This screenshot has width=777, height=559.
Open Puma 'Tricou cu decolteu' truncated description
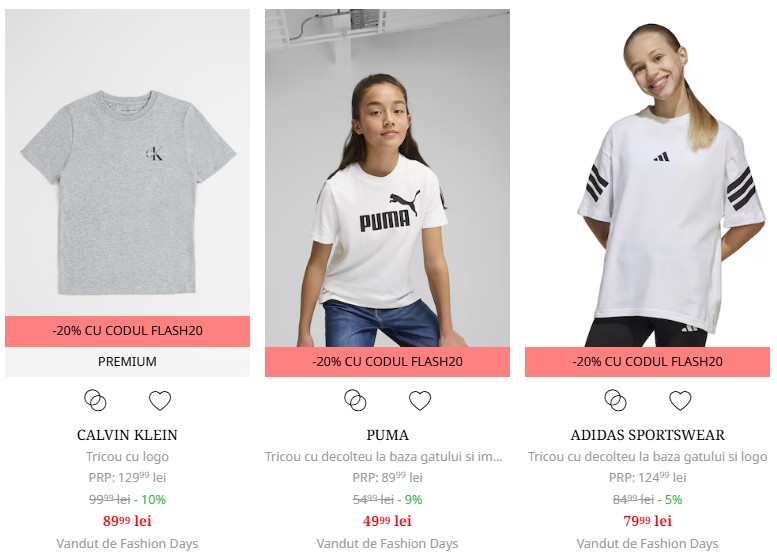[384, 456]
